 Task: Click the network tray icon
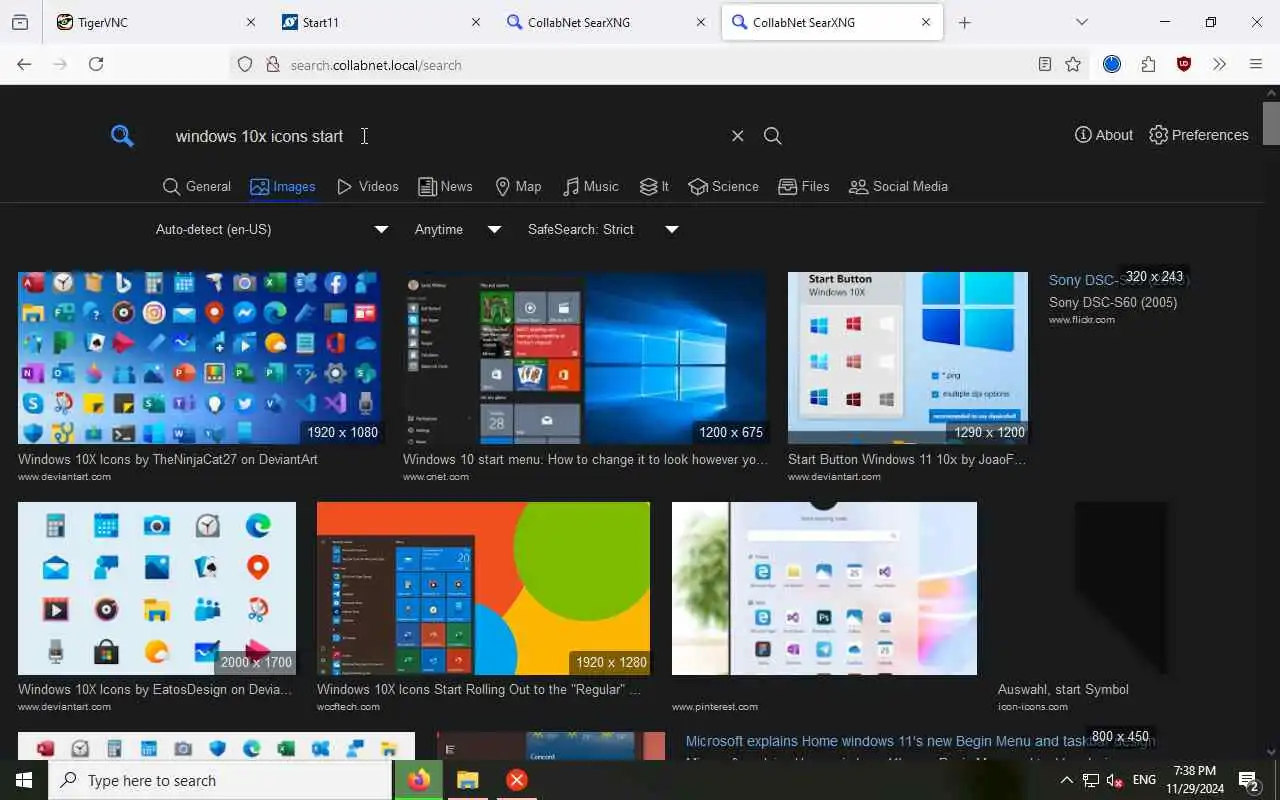pyautogui.click(x=1091, y=780)
